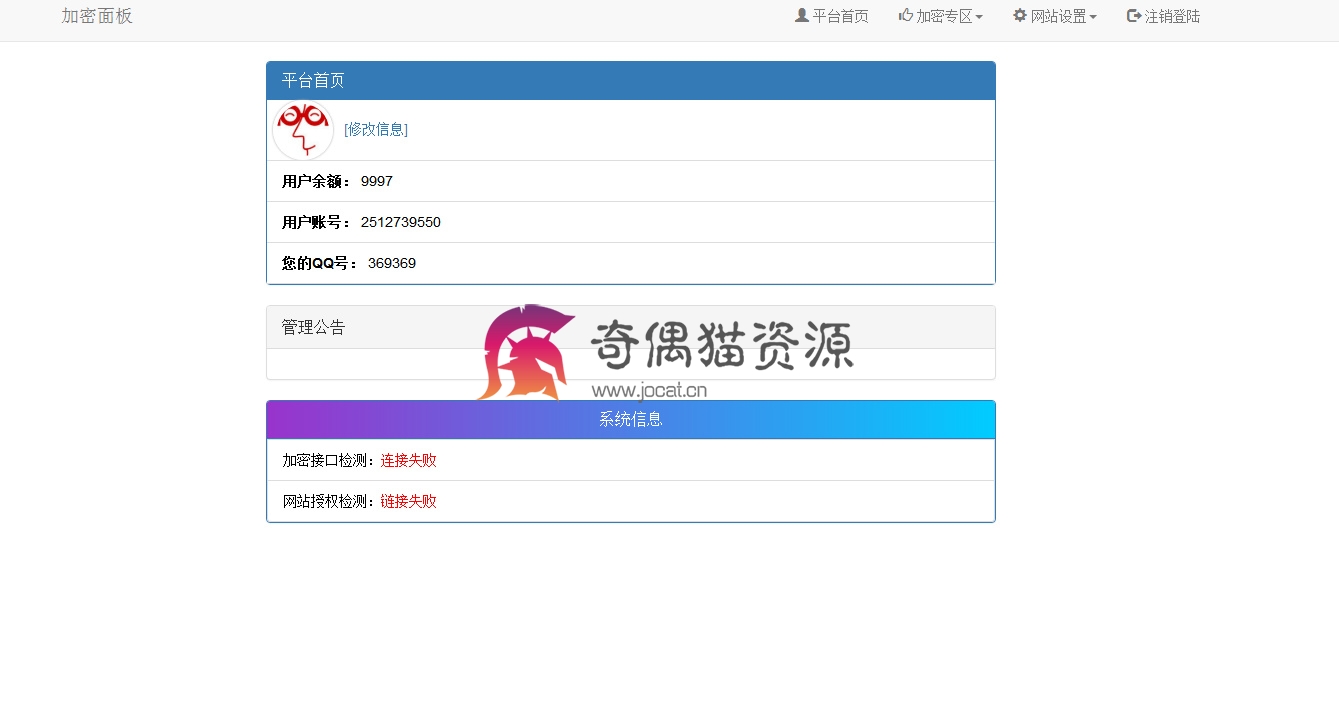
Task: Click the account number 2512739550
Action: coord(401,222)
